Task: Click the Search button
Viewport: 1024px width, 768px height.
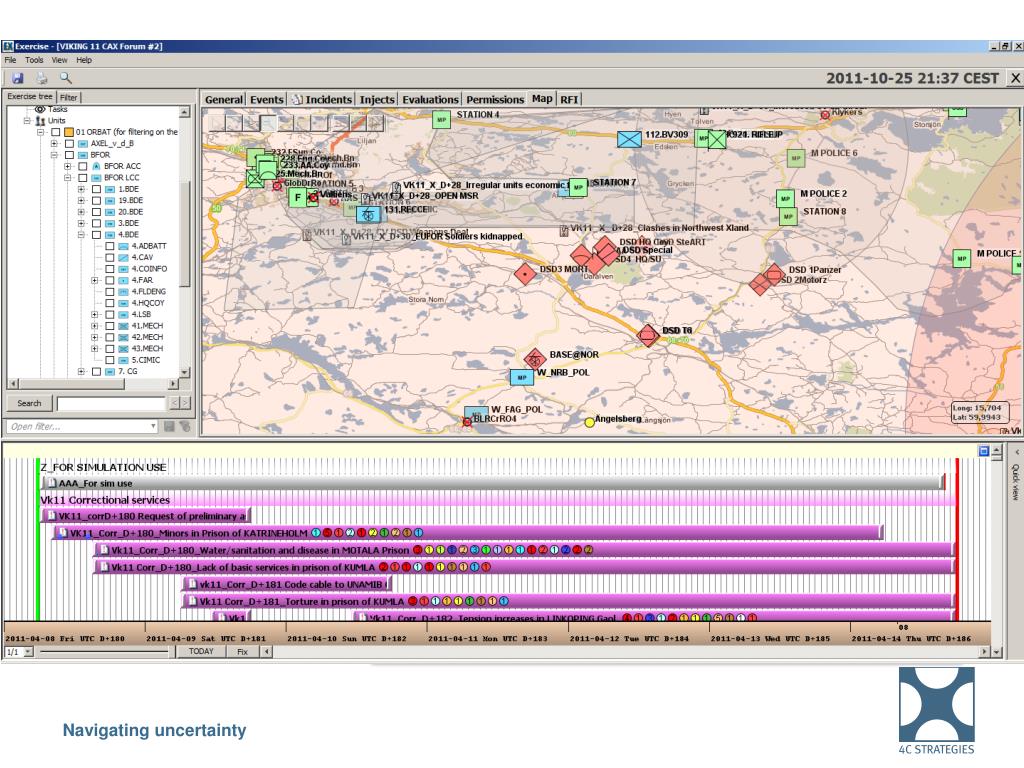Action: tap(29, 404)
